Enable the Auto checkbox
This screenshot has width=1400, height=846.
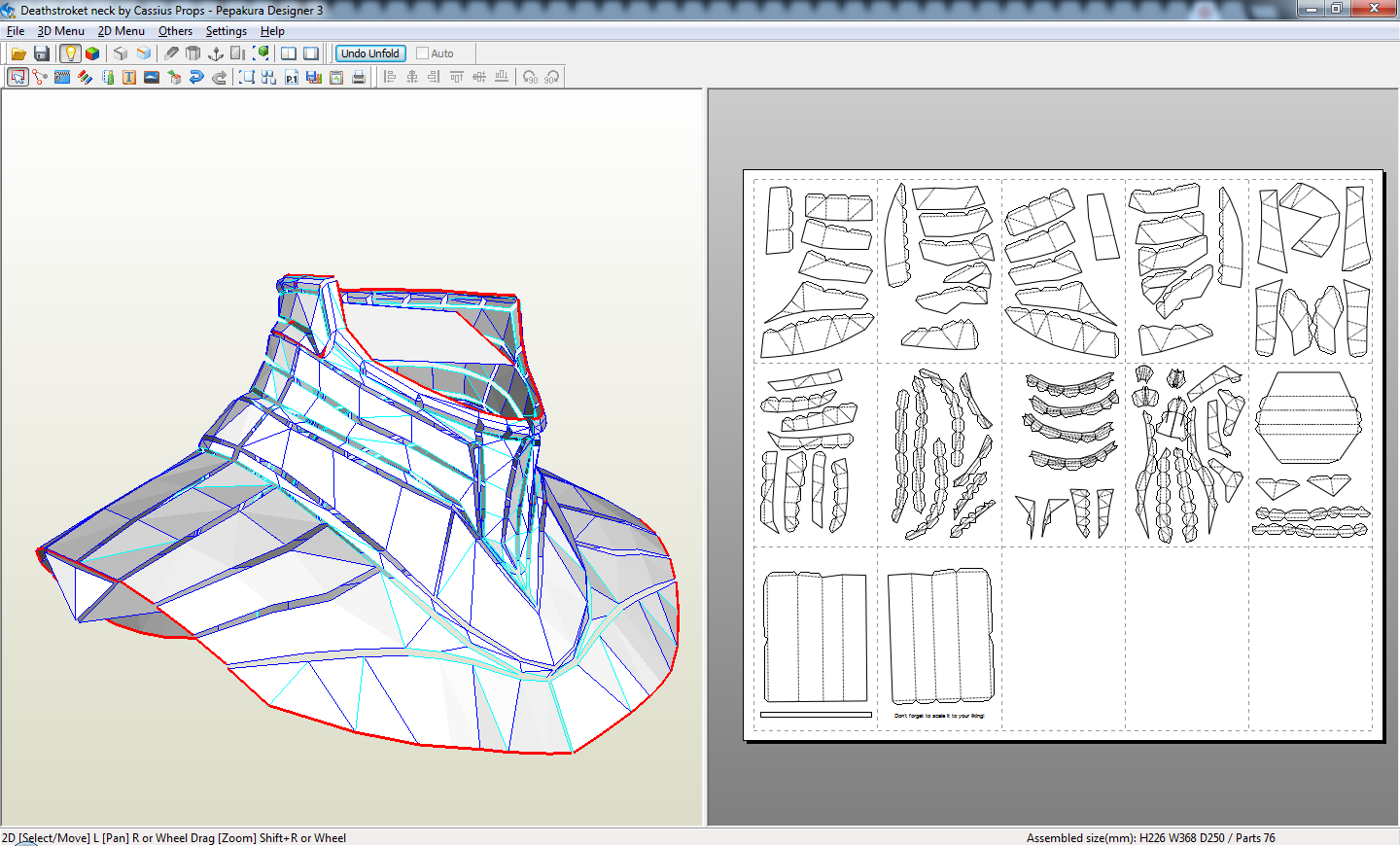pyautogui.click(x=422, y=53)
